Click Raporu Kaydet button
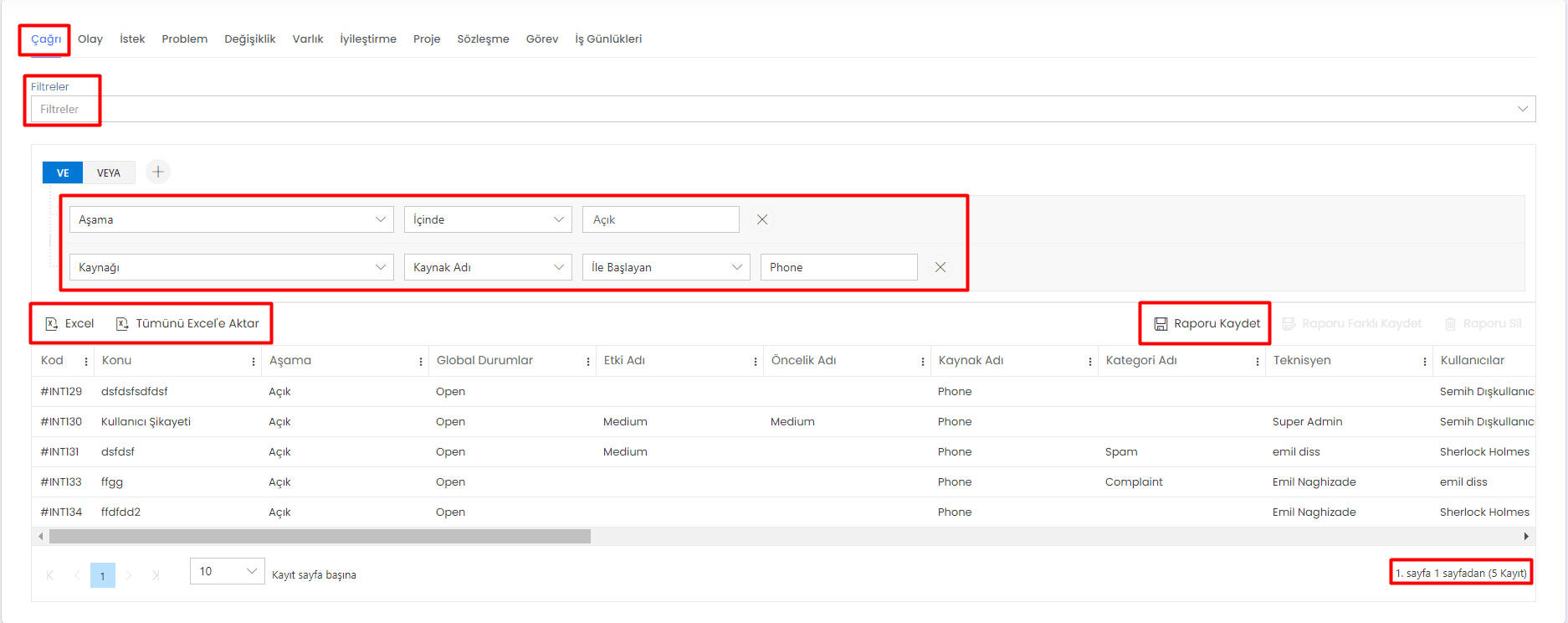The width and height of the screenshot is (1568, 623). pyautogui.click(x=1207, y=323)
